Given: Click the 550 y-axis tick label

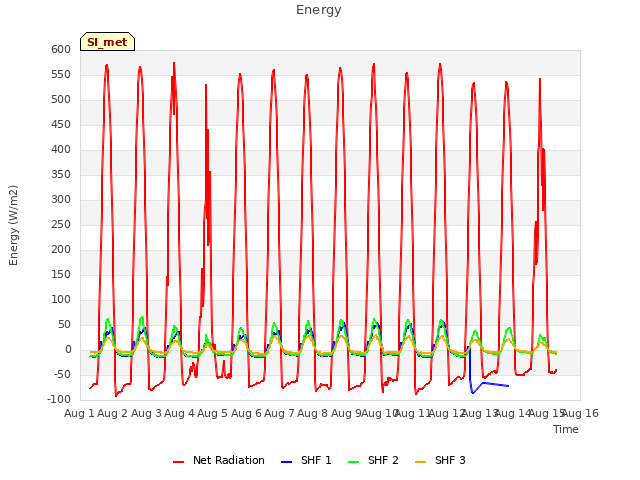Looking at the screenshot, I should 61,75.
